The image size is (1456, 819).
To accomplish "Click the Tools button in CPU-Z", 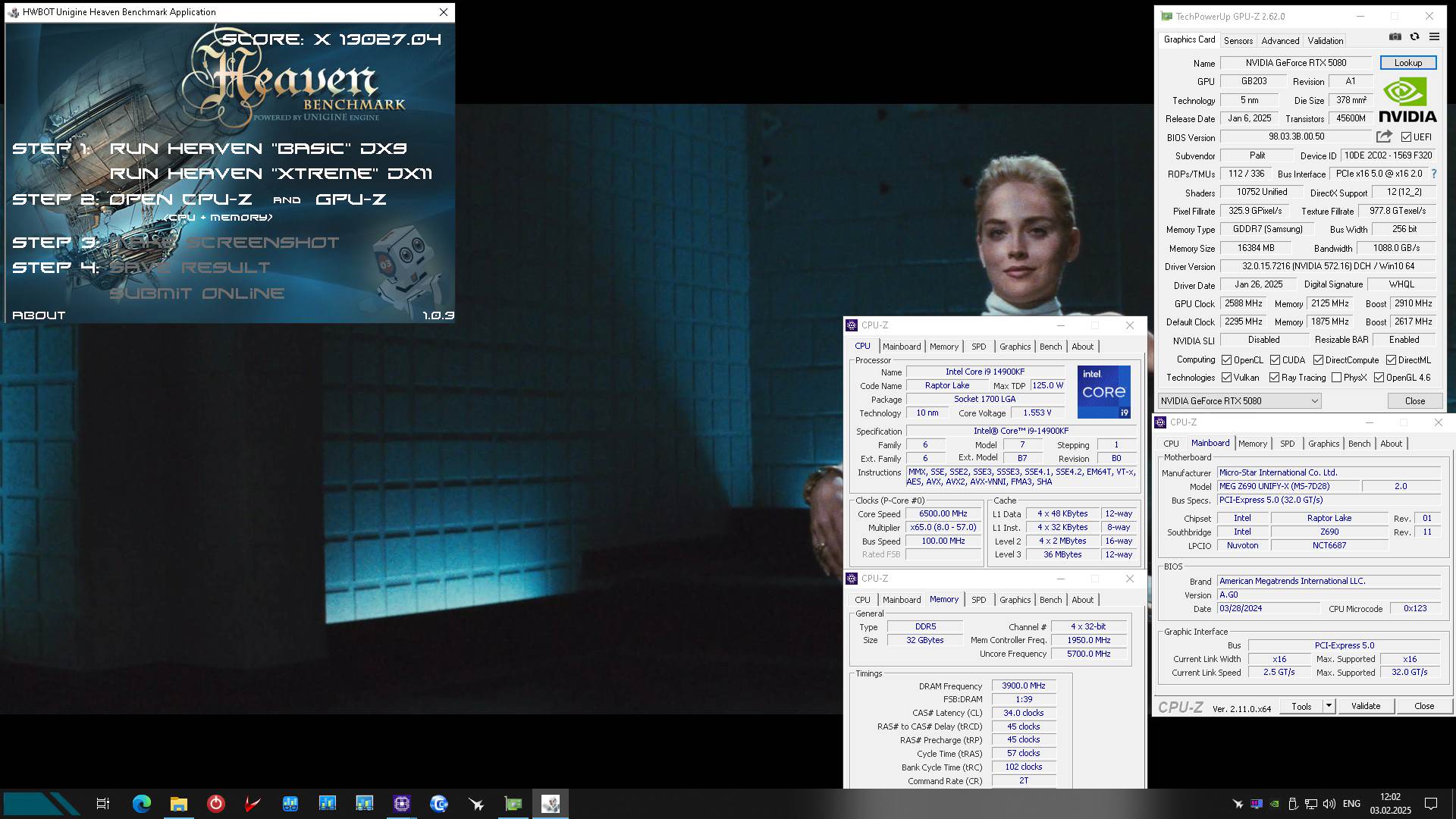I will pos(1301,706).
